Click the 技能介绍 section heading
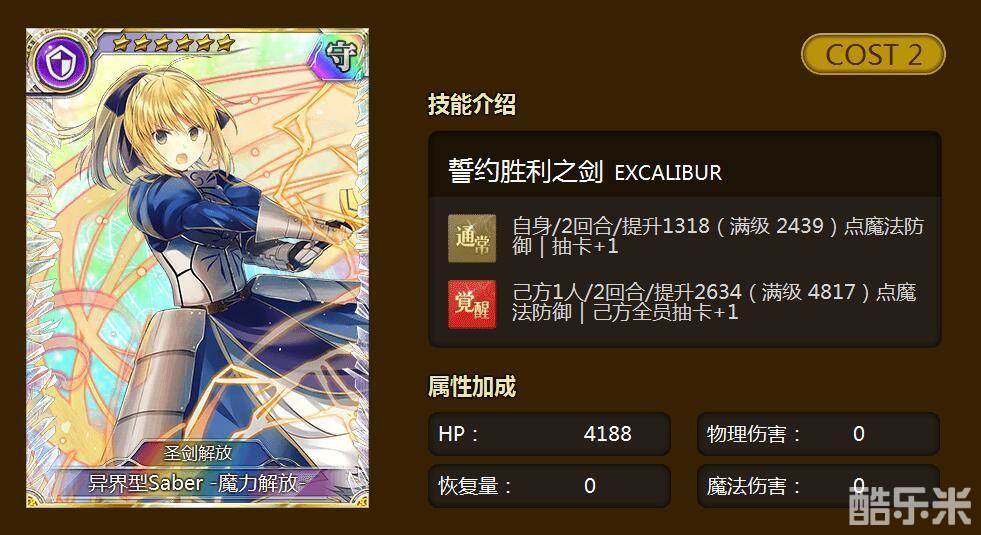The width and height of the screenshot is (981, 535). click(x=472, y=104)
